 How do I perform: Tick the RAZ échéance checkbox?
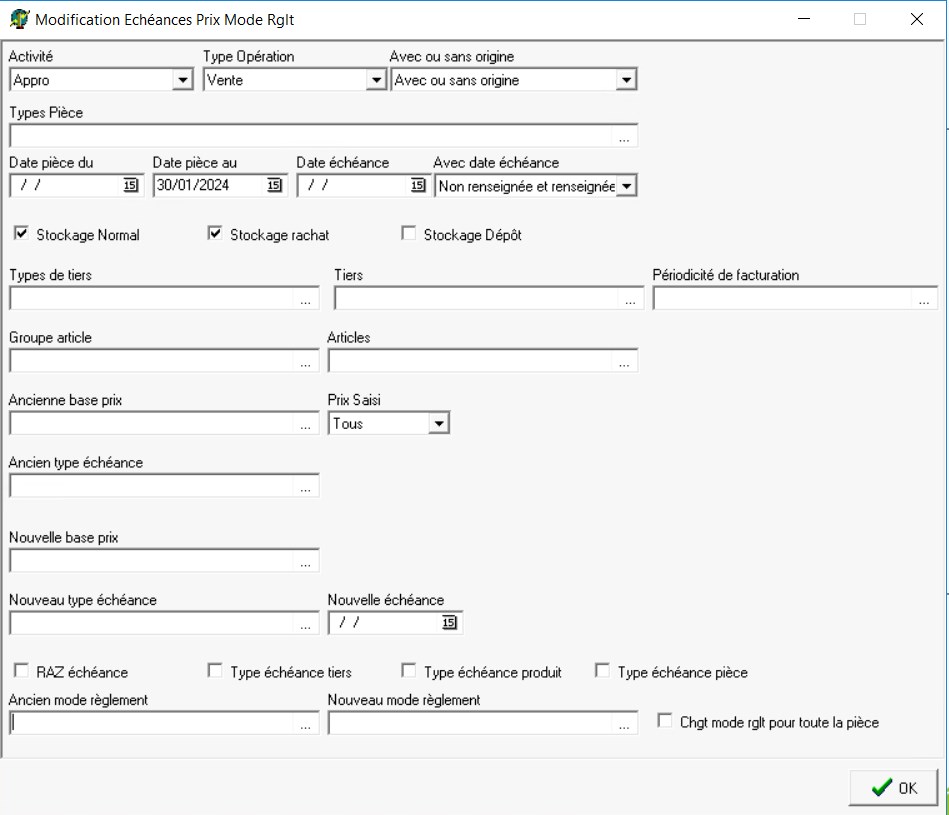(x=21, y=671)
